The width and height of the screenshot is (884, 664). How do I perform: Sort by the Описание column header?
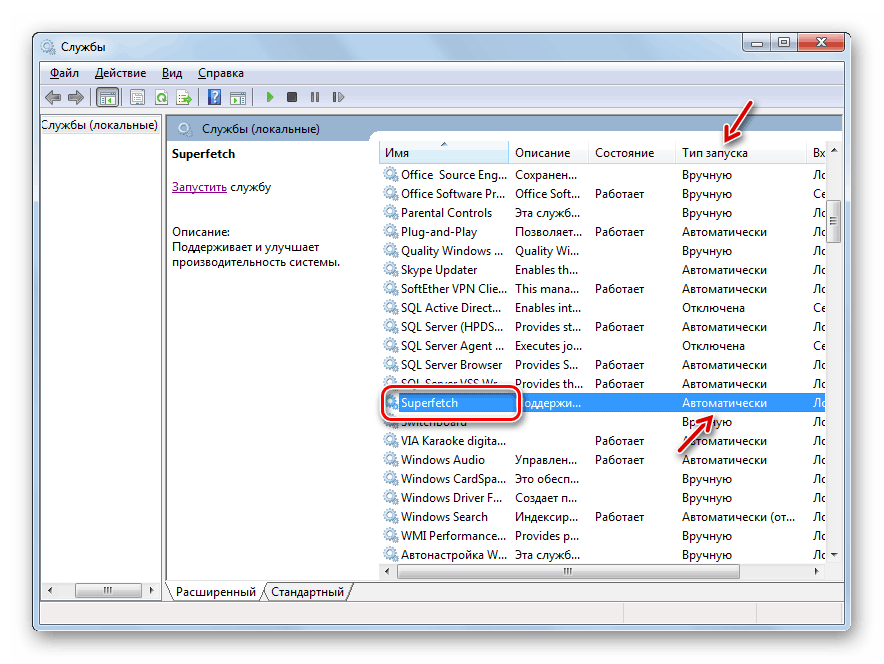(549, 153)
